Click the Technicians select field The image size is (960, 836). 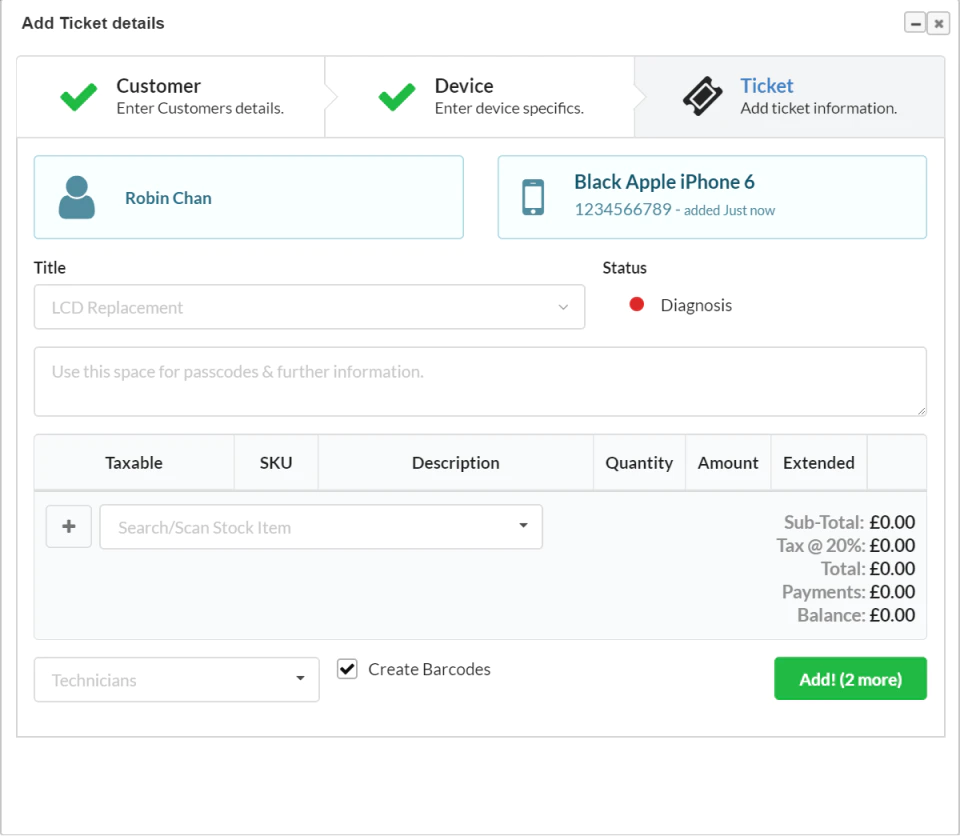coord(176,680)
